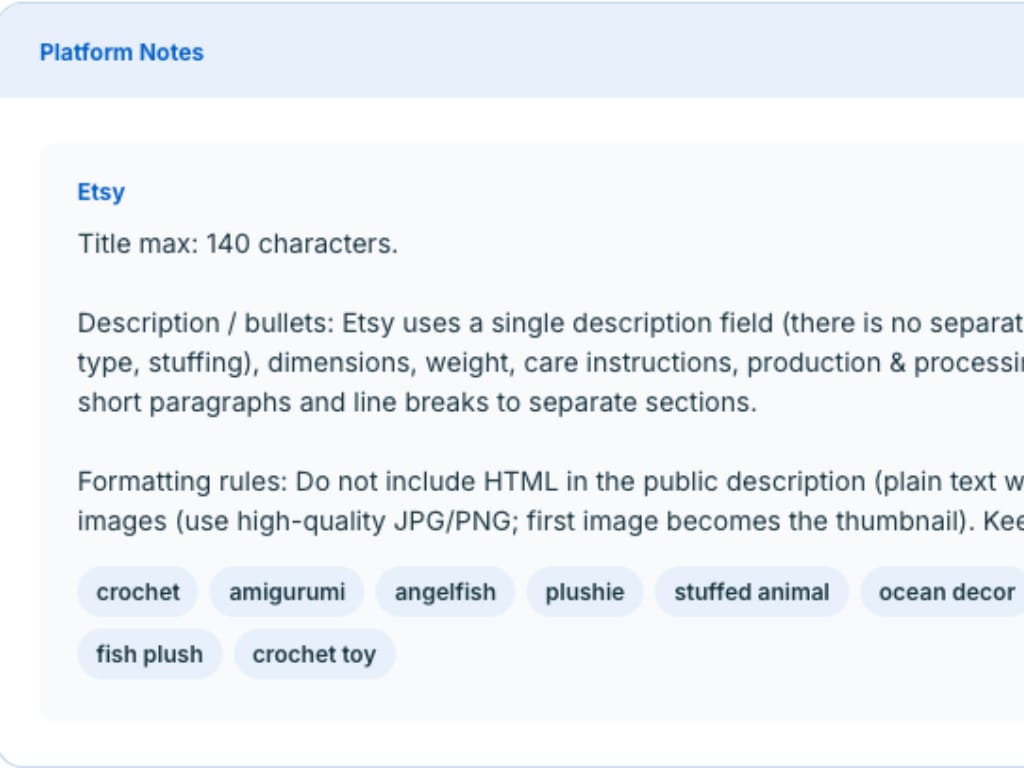The image size is (1024, 768).
Task: Select the first tag in the row
Action: (137, 591)
